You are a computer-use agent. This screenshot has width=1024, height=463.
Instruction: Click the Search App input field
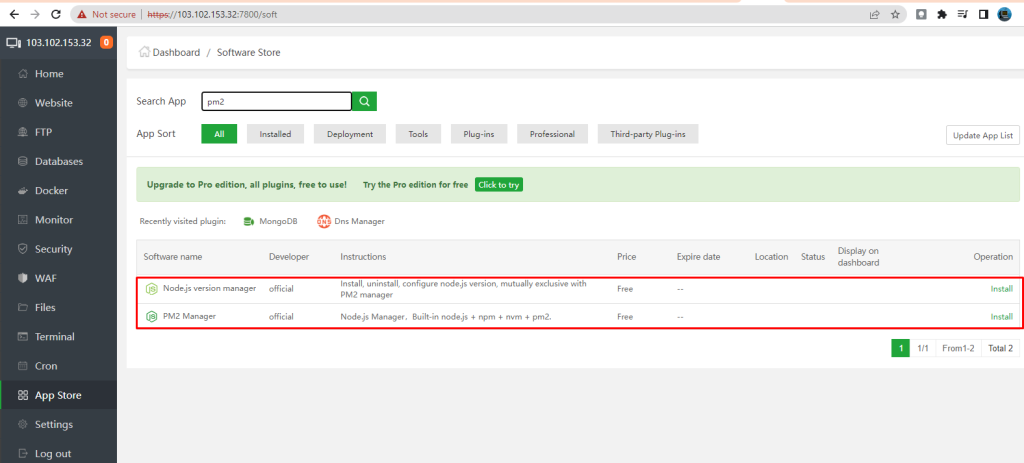[x=277, y=101]
